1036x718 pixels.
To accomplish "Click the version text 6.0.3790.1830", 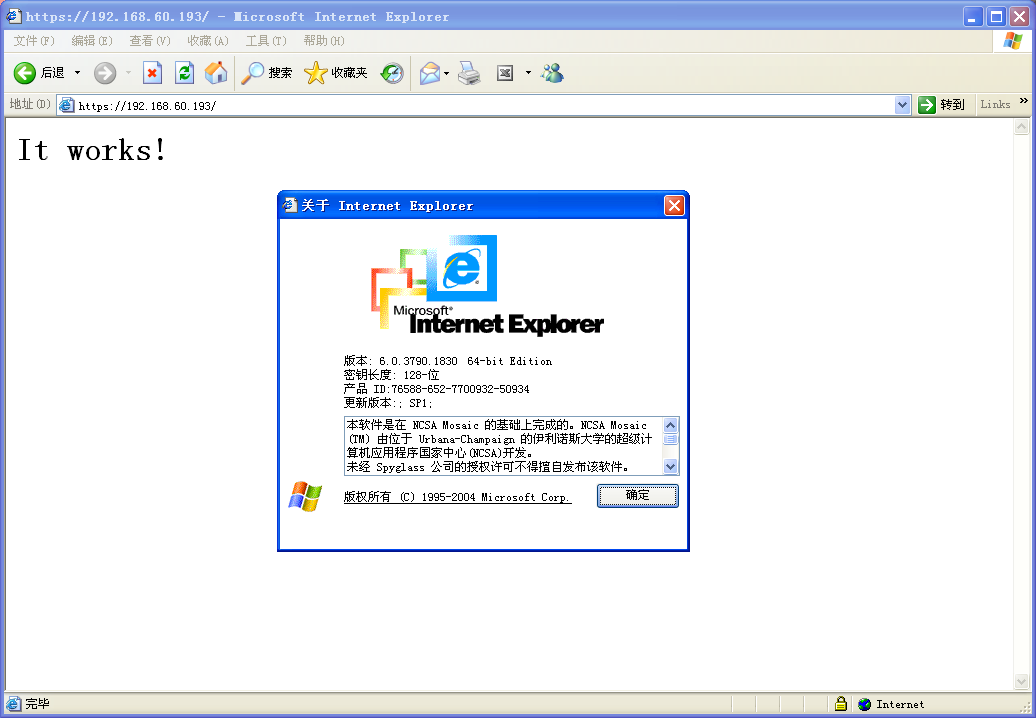I will 418,361.
